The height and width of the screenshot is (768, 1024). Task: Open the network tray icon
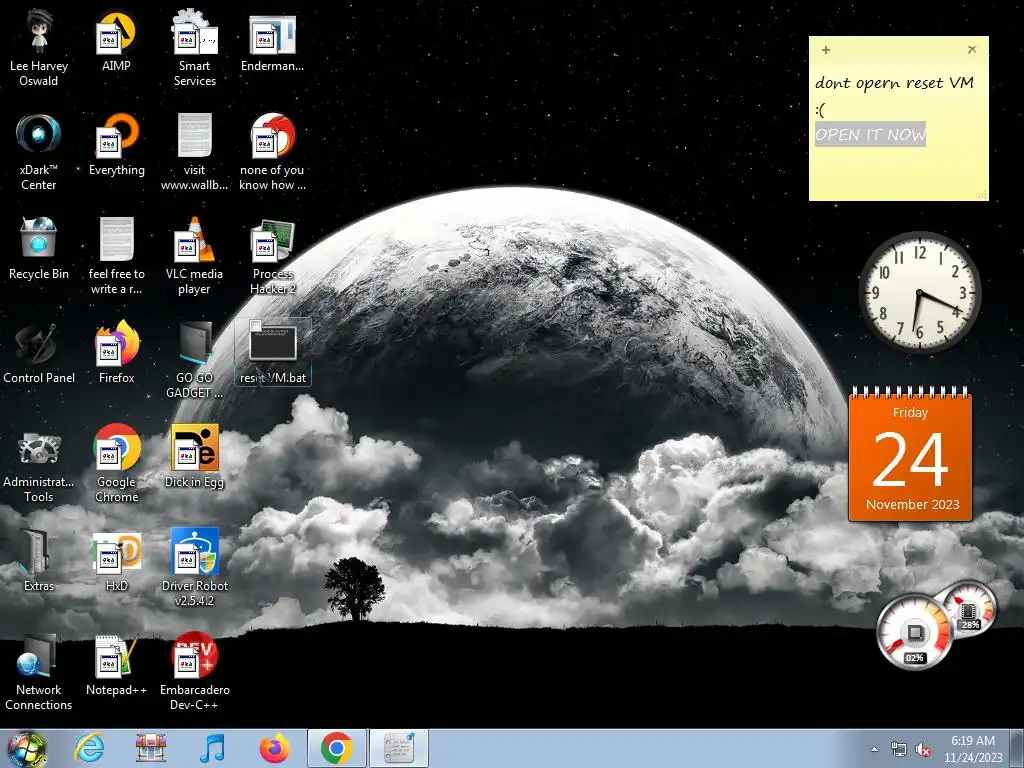(899, 750)
